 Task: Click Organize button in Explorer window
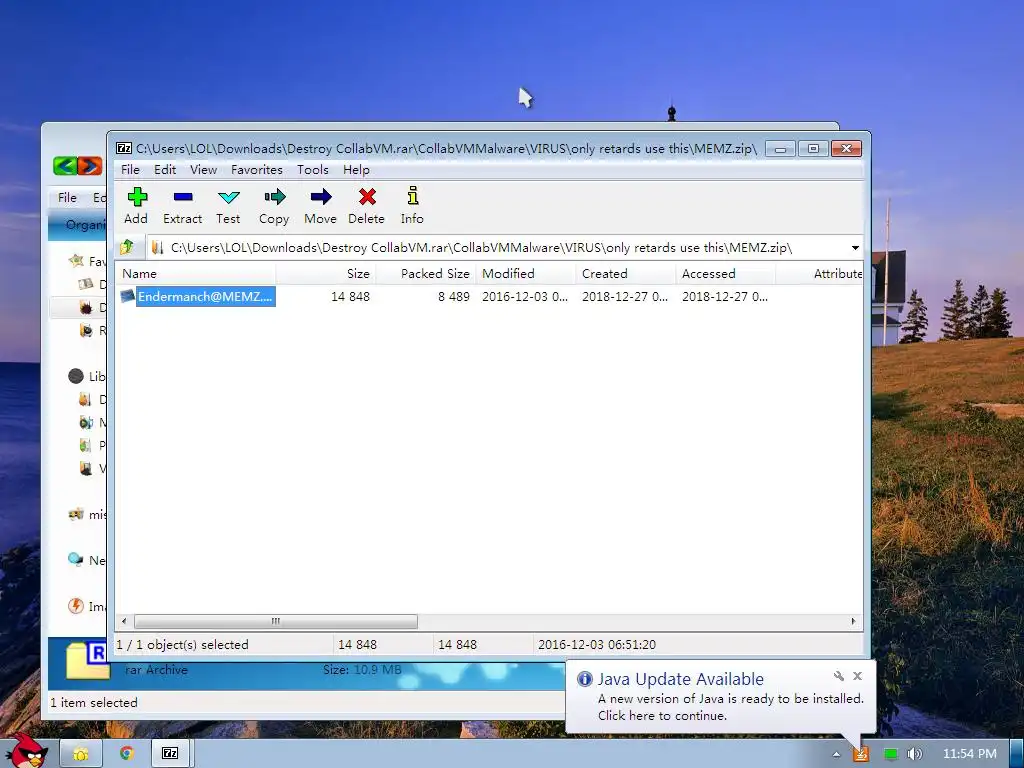[x=85, y=225]
